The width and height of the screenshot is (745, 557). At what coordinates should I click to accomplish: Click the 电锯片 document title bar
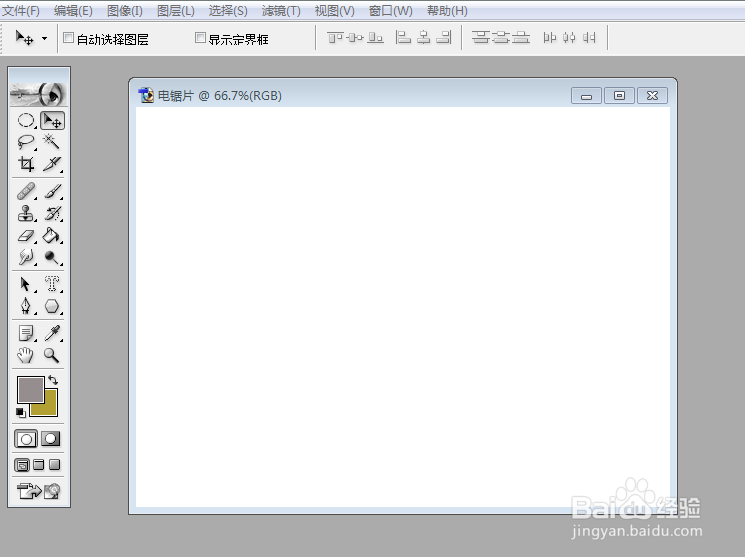point(403,96)
